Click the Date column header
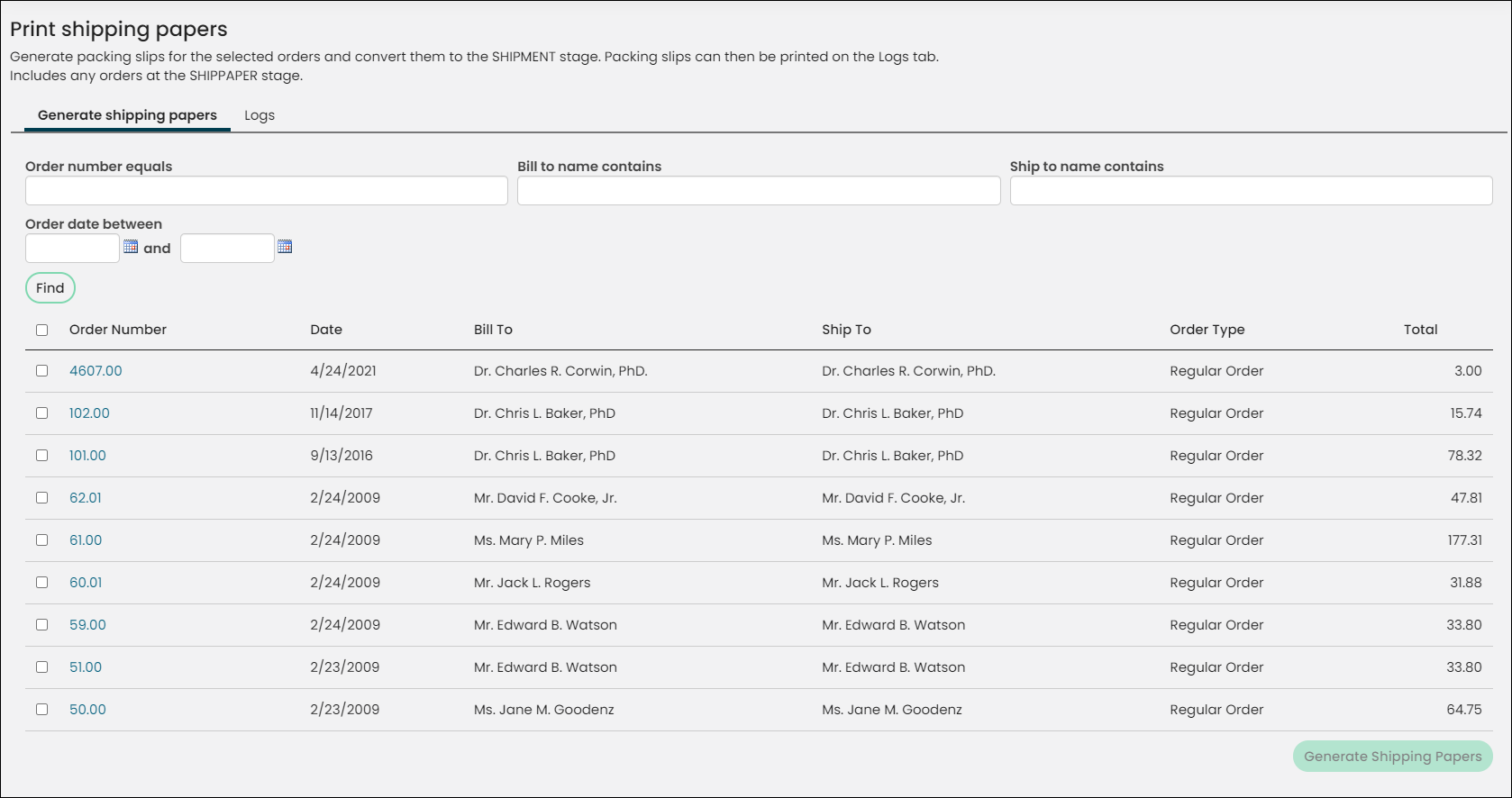 click(326, 330)
